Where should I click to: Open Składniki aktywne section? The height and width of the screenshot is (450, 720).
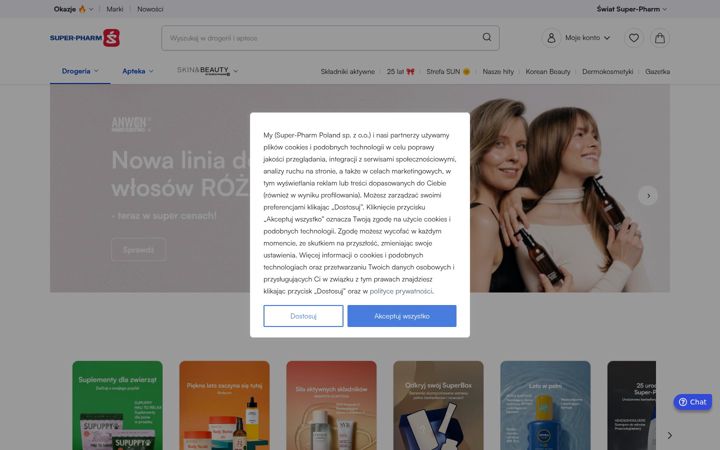coord(348,72)
